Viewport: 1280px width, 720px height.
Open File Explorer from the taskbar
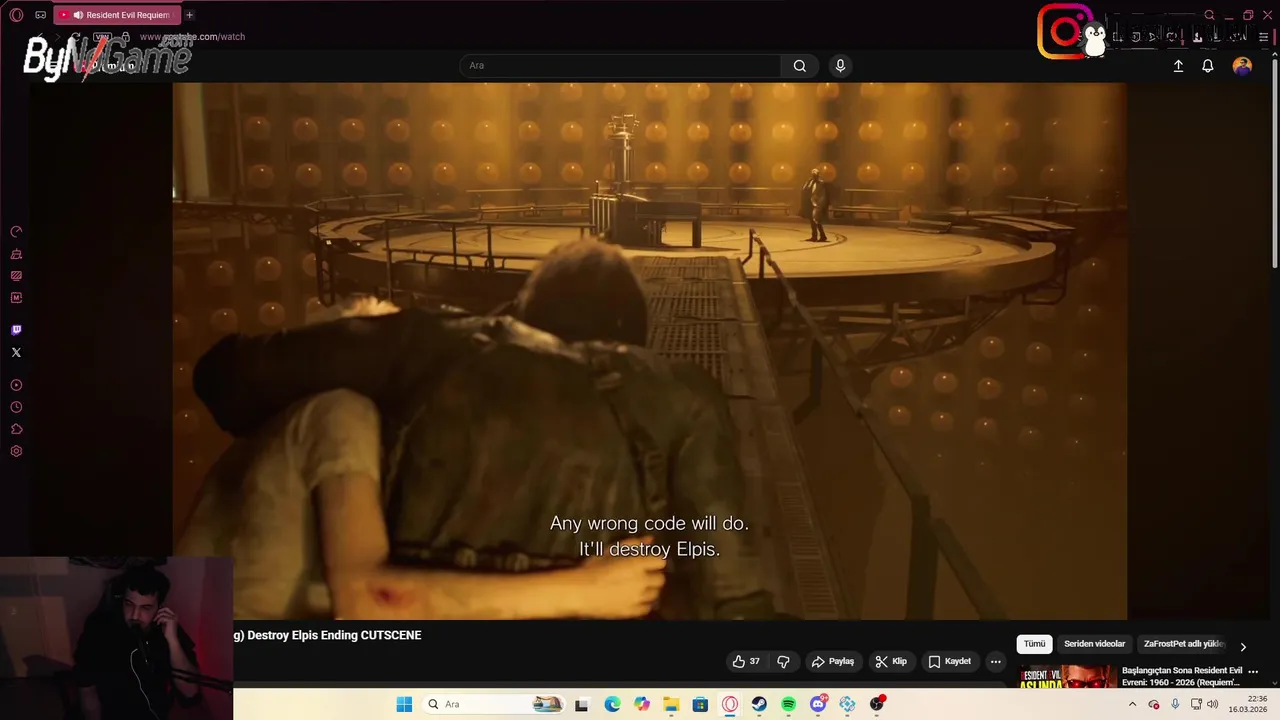(x=671, y=704)
